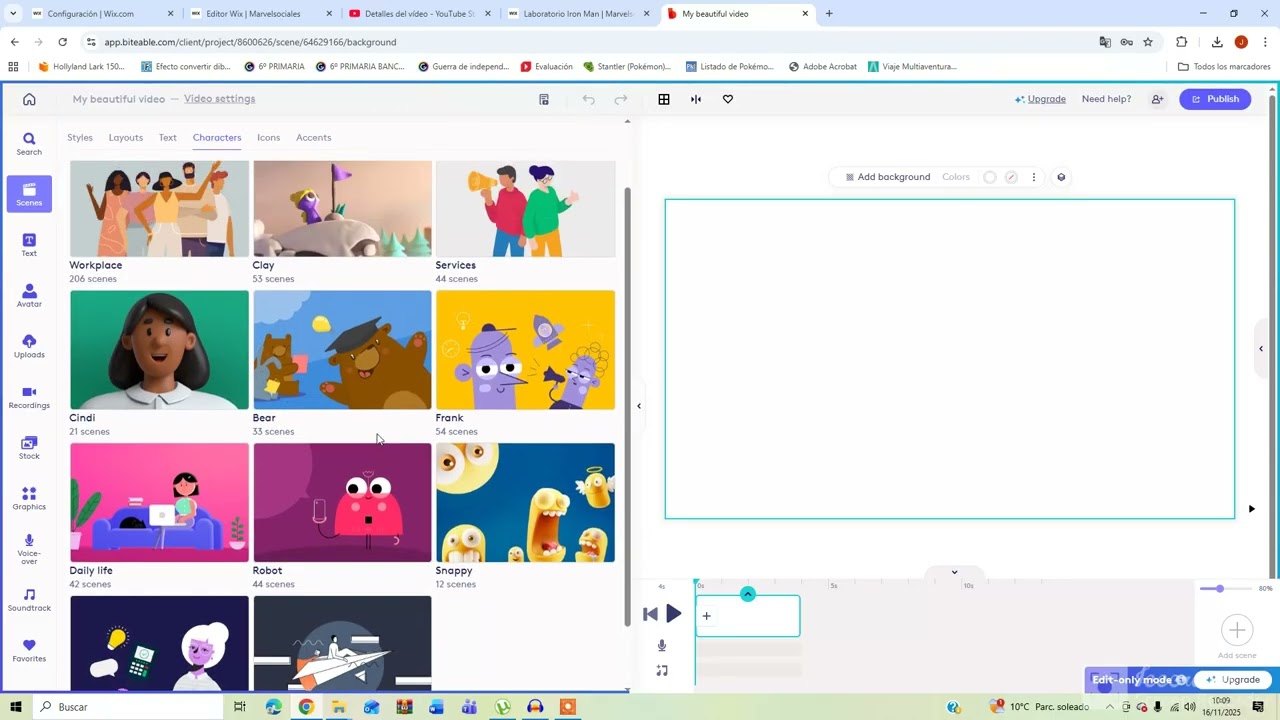
Task: Open the Search panel in left sidebar
Action: 29,144
